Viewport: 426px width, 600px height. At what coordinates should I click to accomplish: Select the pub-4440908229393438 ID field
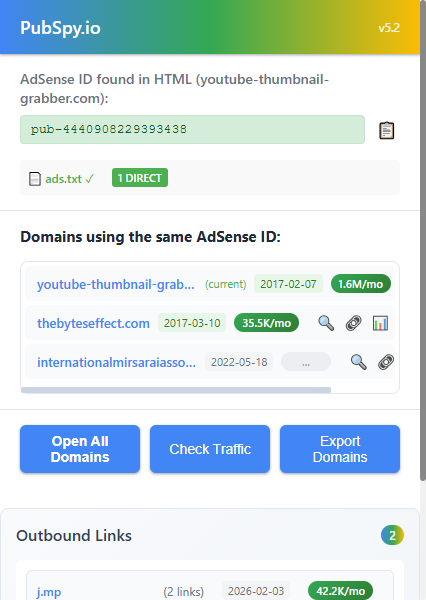click(x=192, y=129)
